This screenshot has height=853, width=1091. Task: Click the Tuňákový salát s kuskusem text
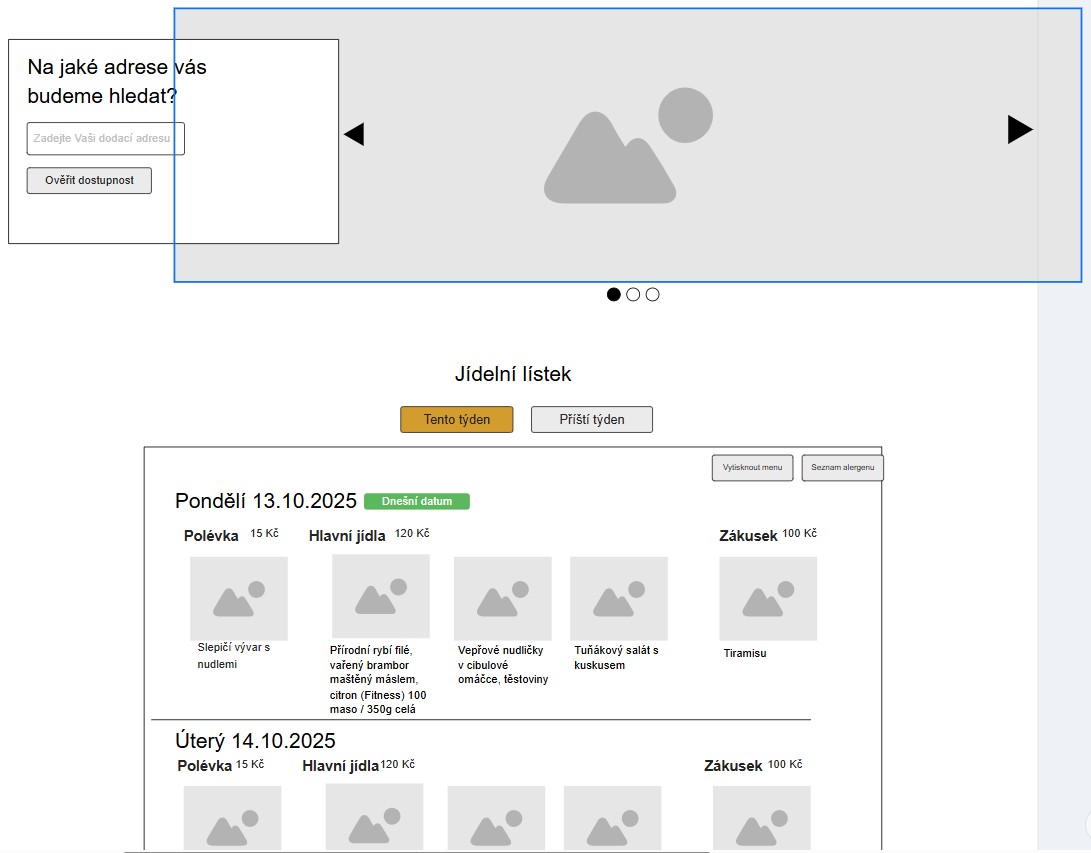616,657
